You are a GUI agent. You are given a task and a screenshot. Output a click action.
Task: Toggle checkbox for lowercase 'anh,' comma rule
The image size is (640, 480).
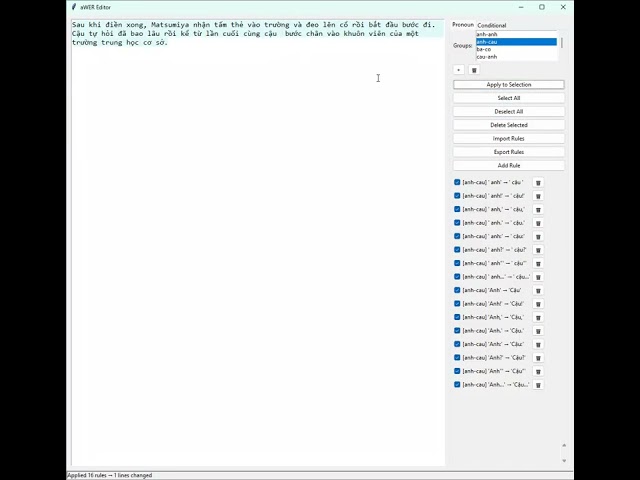click(x=457, y=209)
